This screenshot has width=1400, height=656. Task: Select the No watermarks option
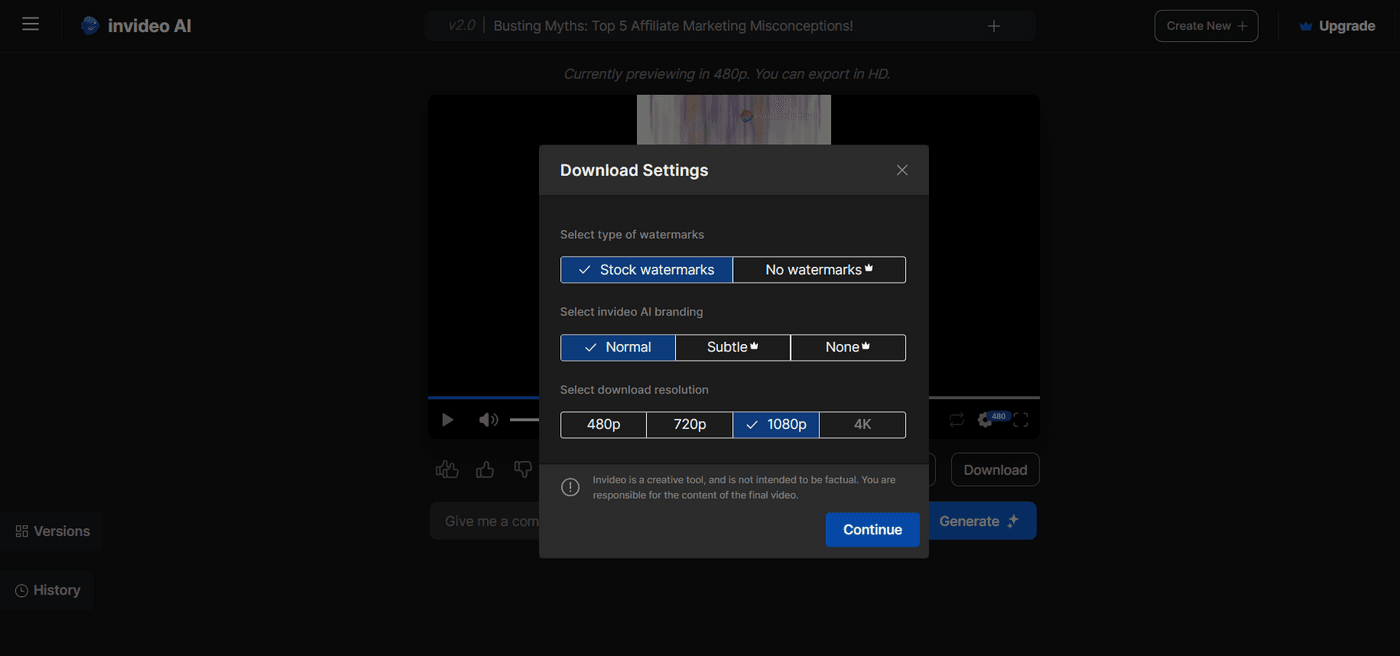click(818, 269)
